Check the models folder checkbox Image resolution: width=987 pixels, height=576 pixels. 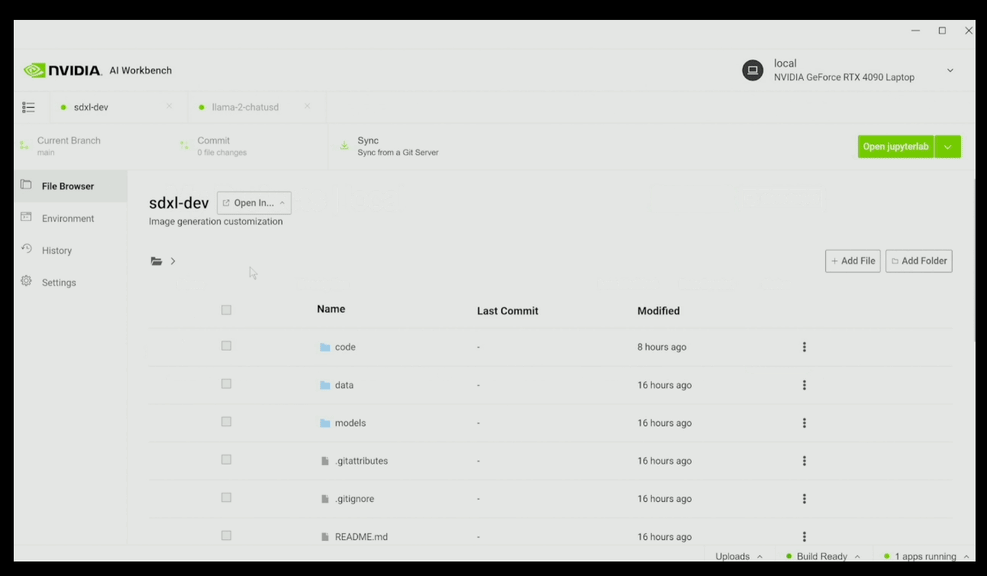tap(226, 422)
